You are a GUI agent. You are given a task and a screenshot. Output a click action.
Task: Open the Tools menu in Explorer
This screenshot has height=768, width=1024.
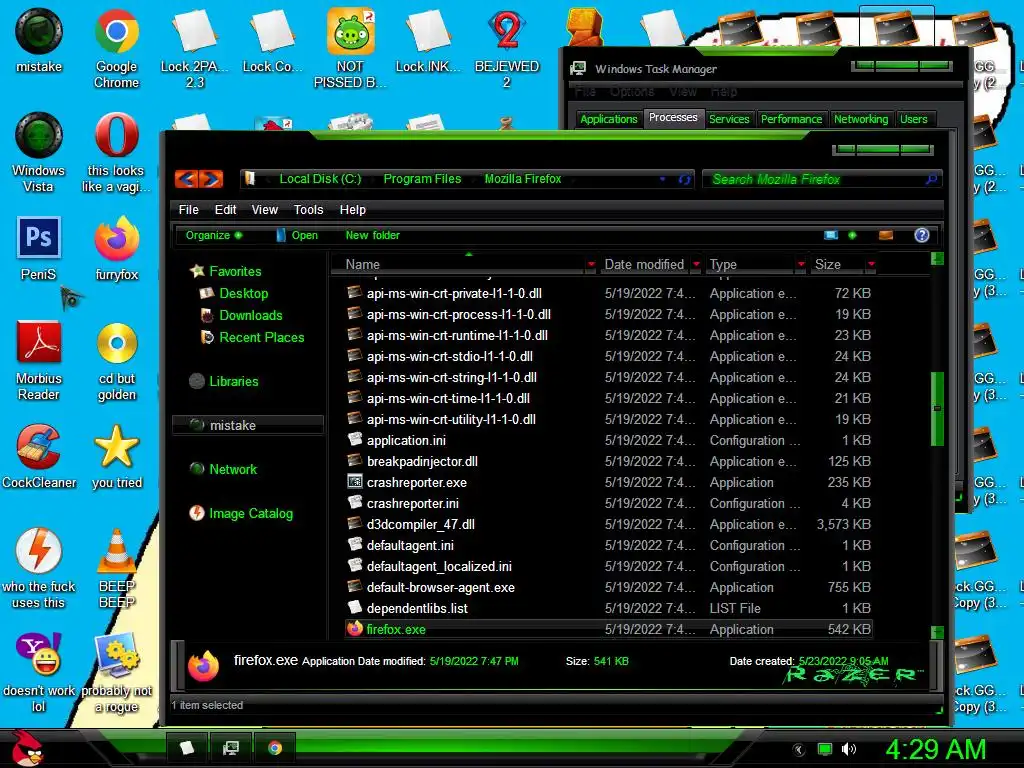point(308,210)
